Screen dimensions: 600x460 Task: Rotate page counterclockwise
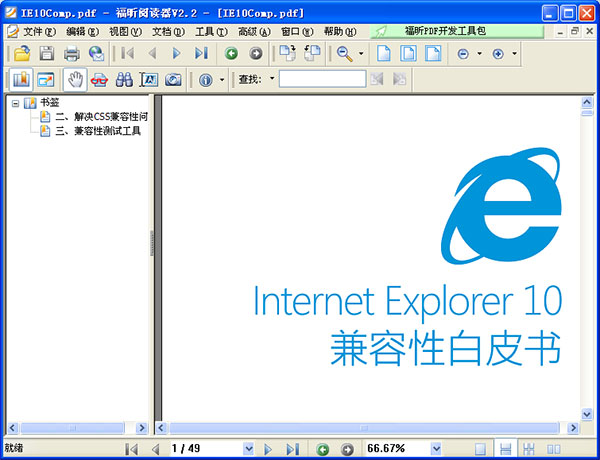[312, 53]
